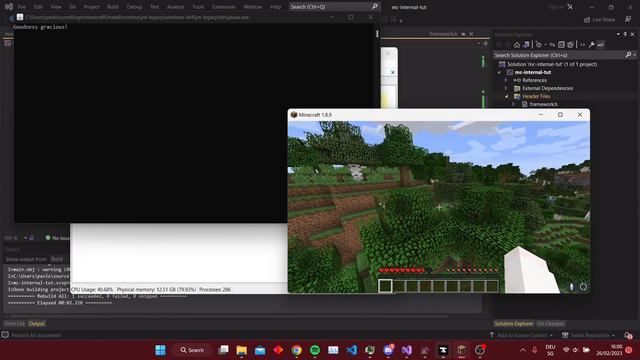Click the DEU SG language indicator
Viewport: 640px width, 360px height.
(x=550, y=350)
